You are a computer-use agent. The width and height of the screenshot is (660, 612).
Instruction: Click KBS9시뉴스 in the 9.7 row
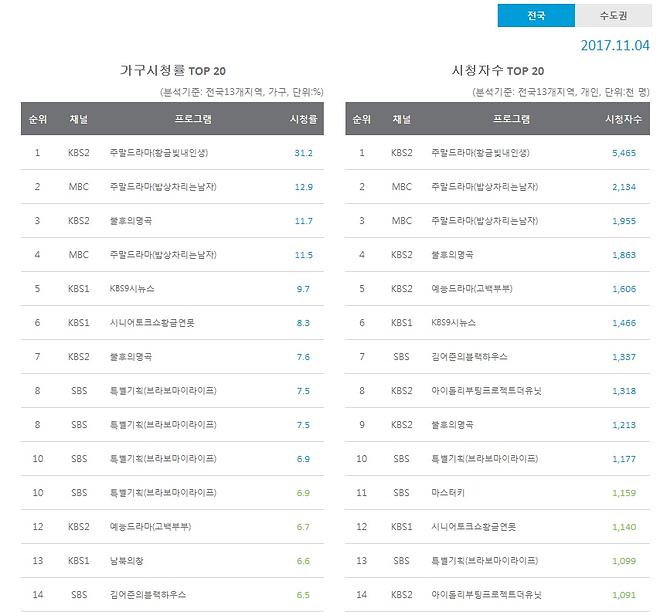click(132, 289)
